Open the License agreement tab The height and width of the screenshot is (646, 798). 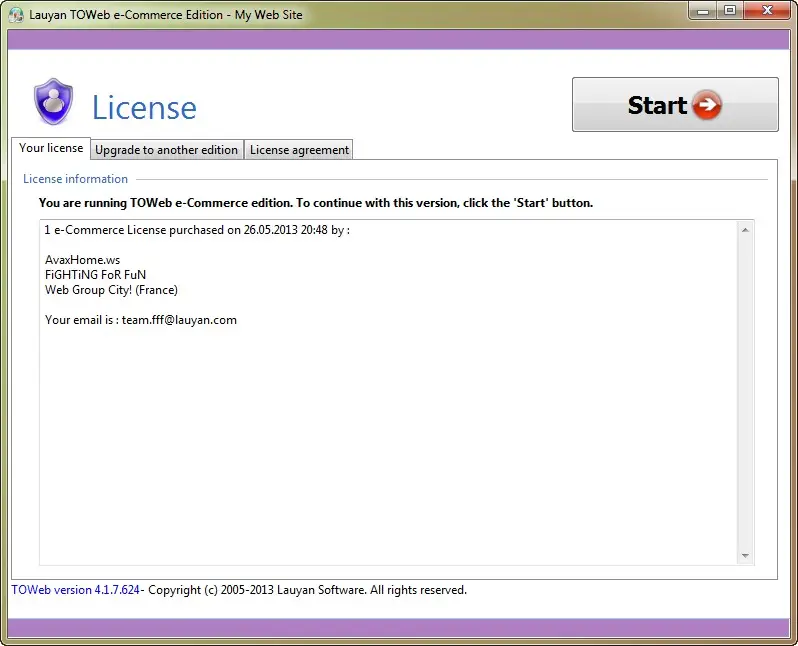(x=299, y=150)
